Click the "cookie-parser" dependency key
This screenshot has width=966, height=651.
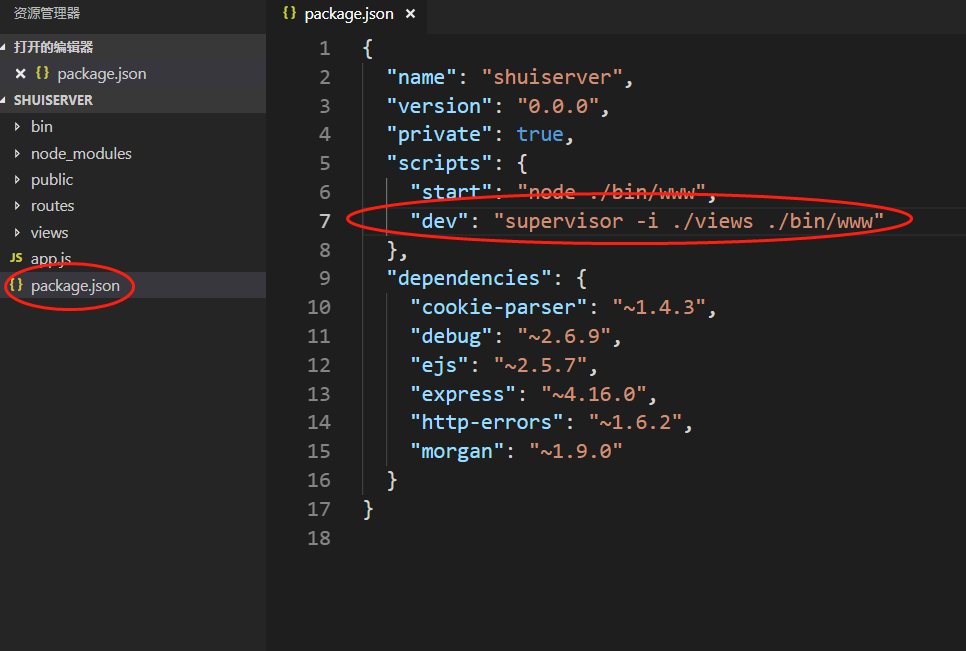(498, 307)
